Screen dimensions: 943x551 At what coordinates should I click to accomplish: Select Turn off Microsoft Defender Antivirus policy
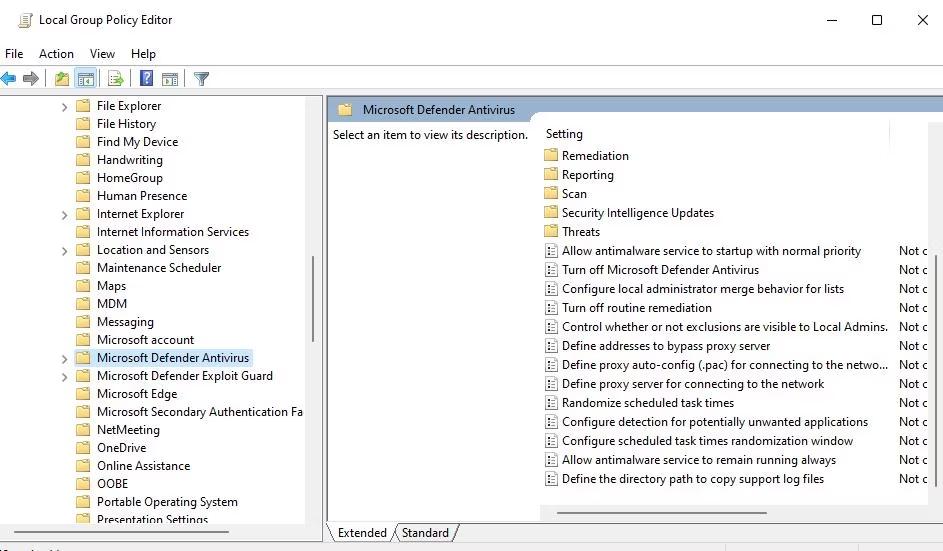click(660, 270)
